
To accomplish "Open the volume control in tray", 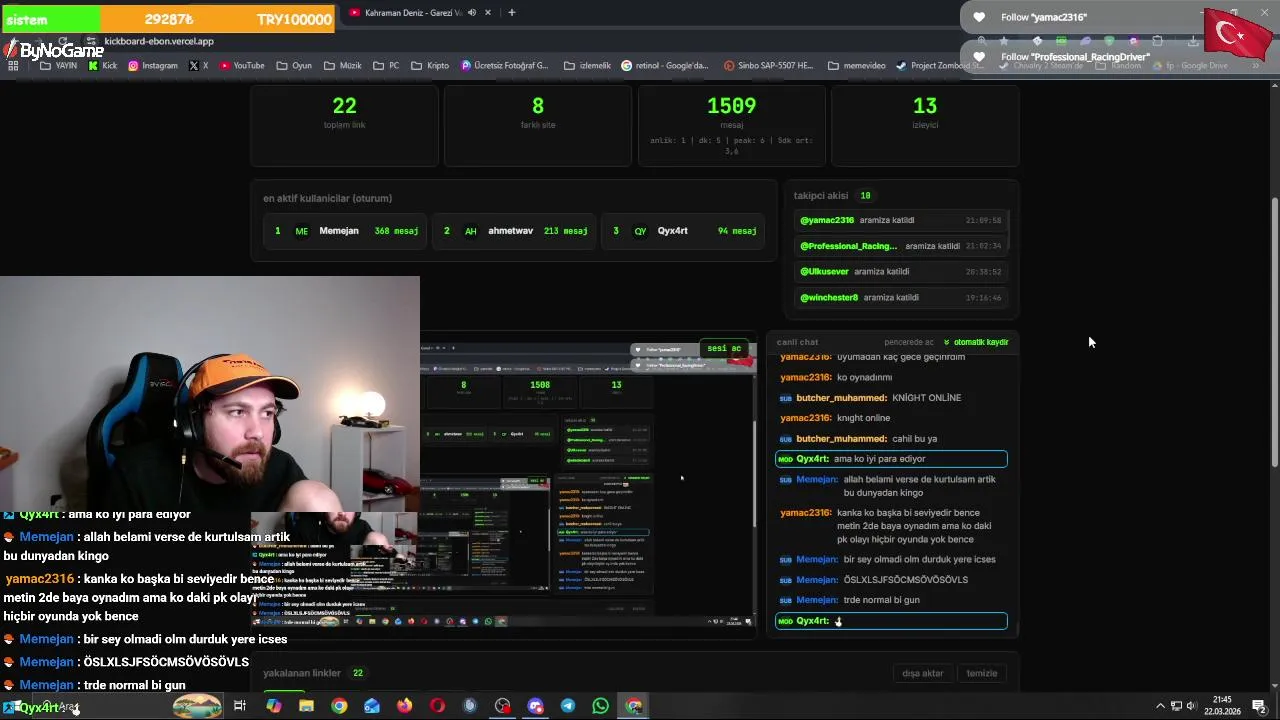I will (1191, 706).
